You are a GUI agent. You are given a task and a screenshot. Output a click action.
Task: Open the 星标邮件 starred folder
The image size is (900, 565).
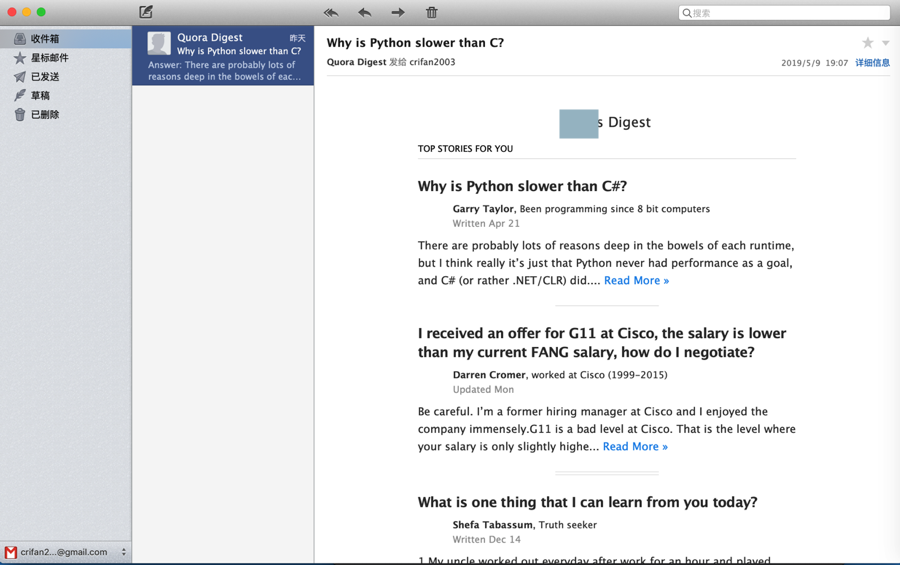pyautogui.click(x=65, y=57)
